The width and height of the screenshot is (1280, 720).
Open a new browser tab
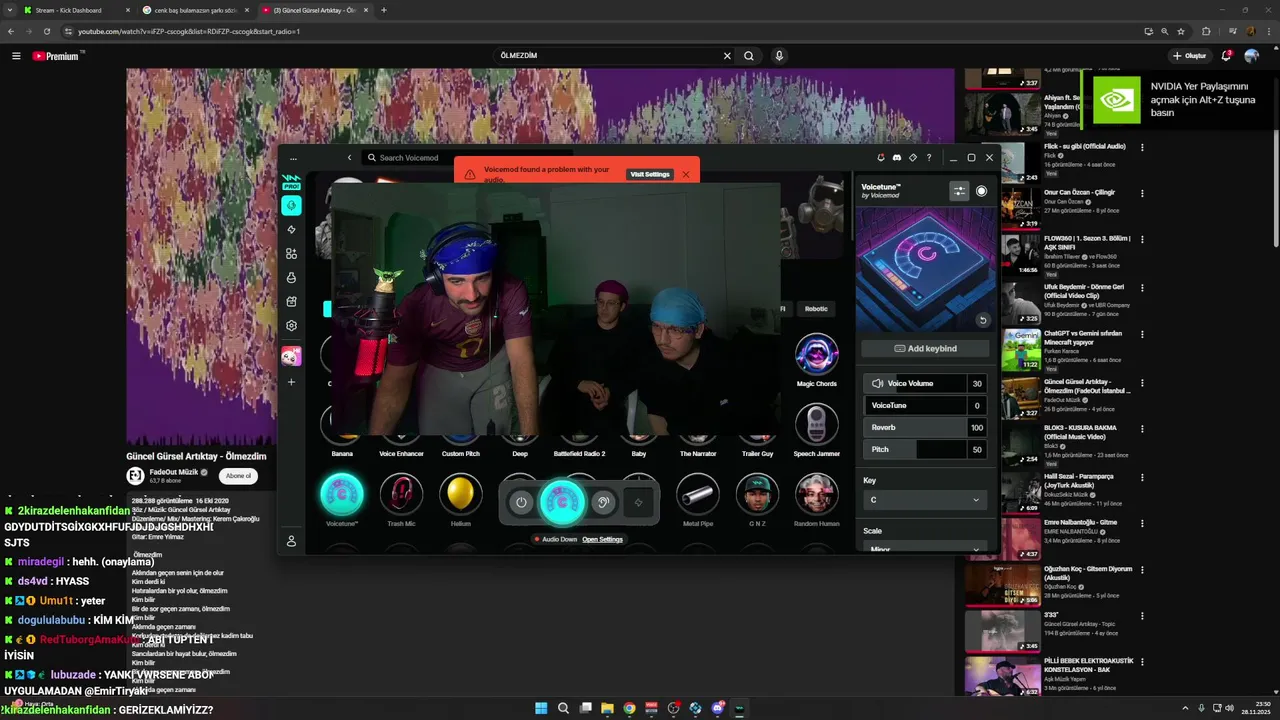[x=384, y=10]
